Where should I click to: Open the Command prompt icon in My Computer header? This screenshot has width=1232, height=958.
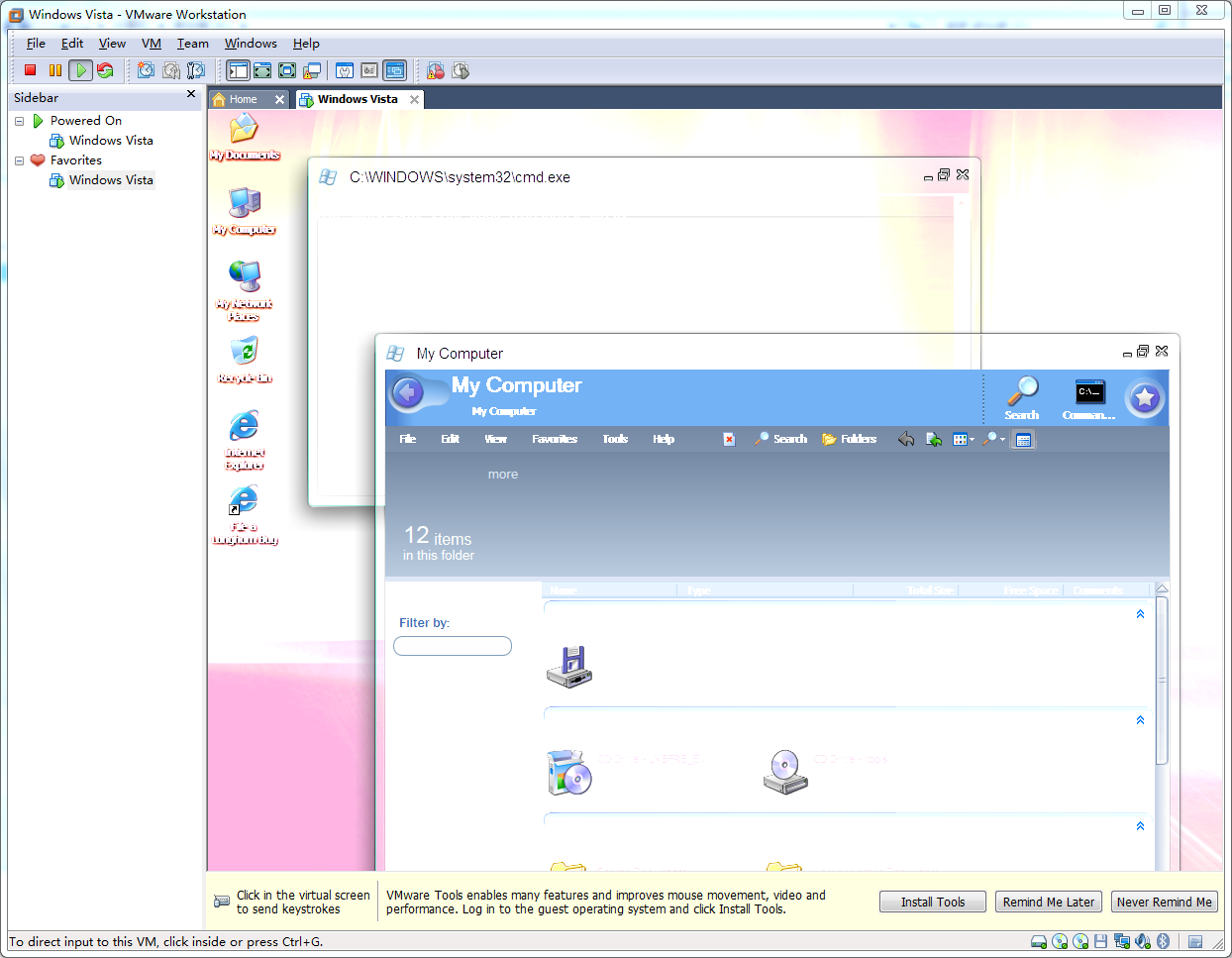[x=1089, y=397]
